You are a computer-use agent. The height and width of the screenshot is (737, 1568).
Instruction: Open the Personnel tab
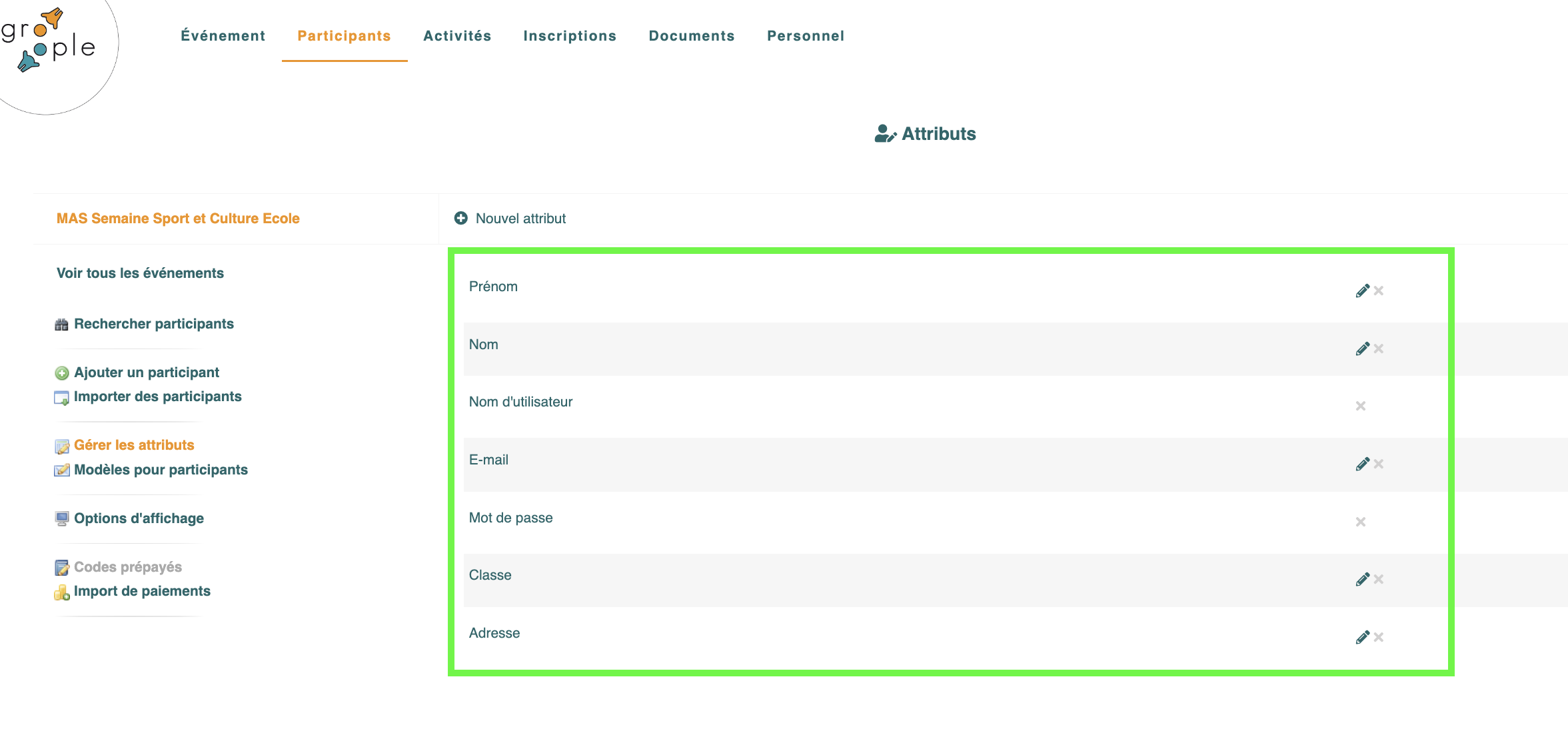coord(806,36)
